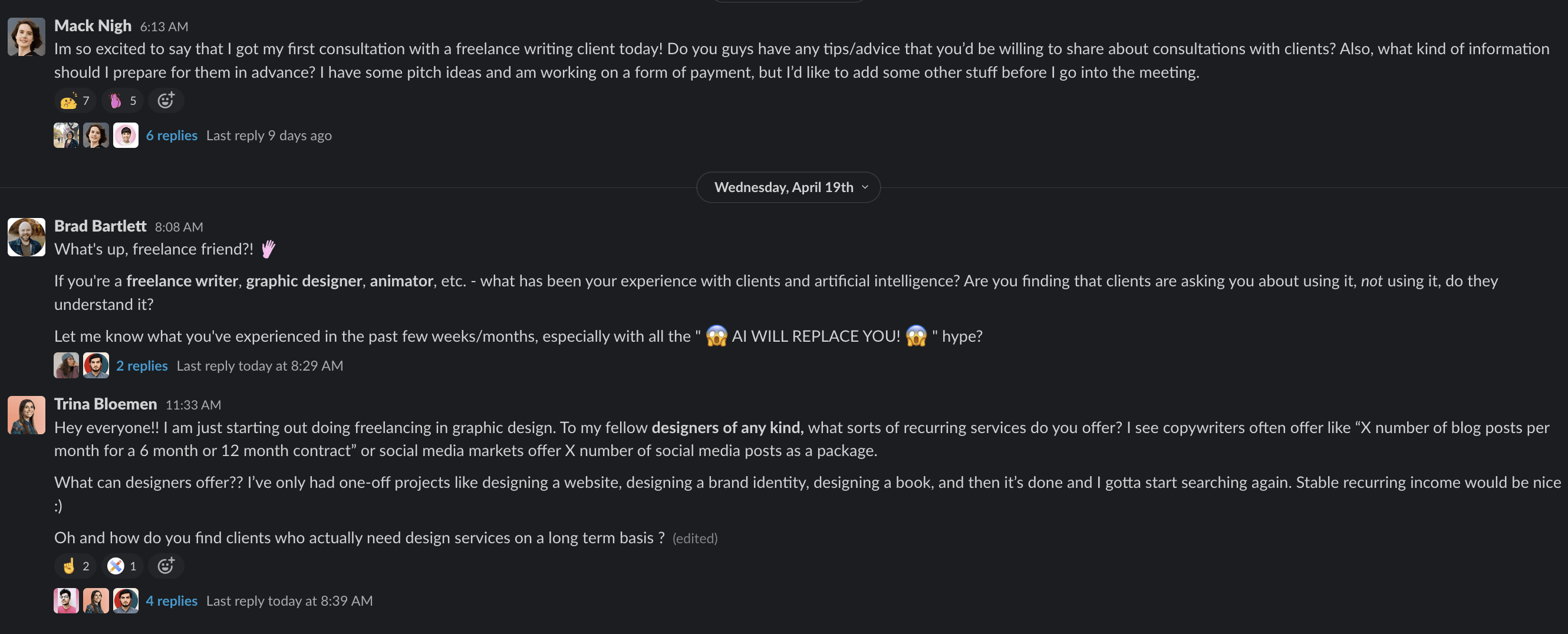
Task: Toggle the custom emoji reaction with 1
Action: point(123,566)
